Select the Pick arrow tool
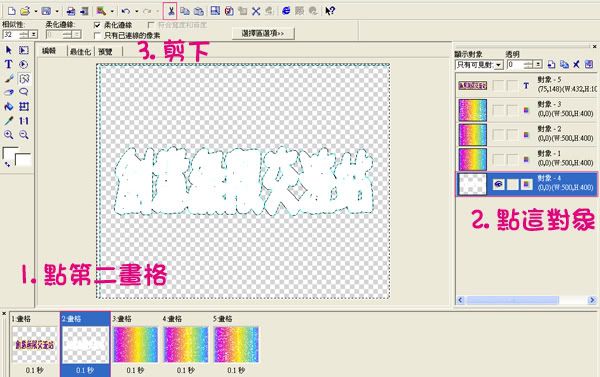The image size is (600, 377). tap(9, 50)
